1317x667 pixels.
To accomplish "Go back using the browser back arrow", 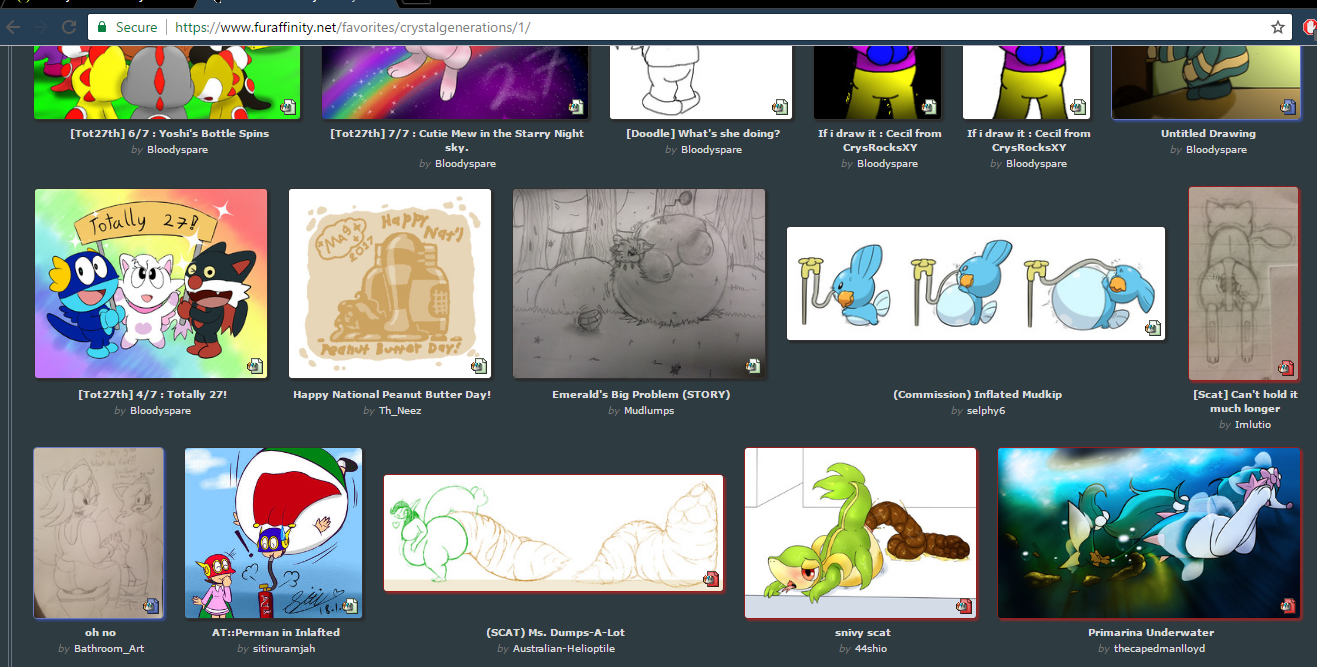I will coord(14,28).
